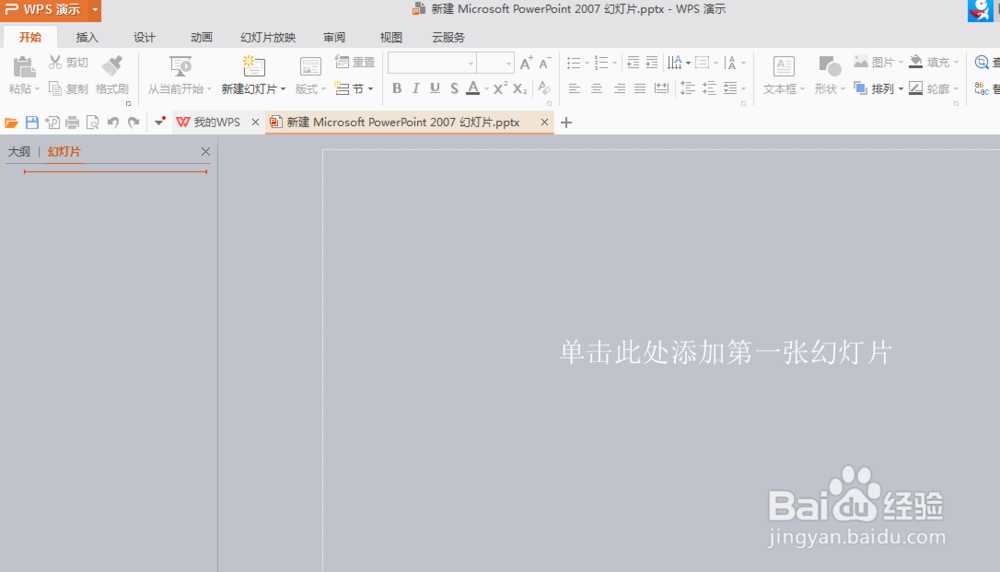This screenshot has width=1000, height=572.
Task: Open the Review (审阅) ribbon tab
Action: (334, 38)
